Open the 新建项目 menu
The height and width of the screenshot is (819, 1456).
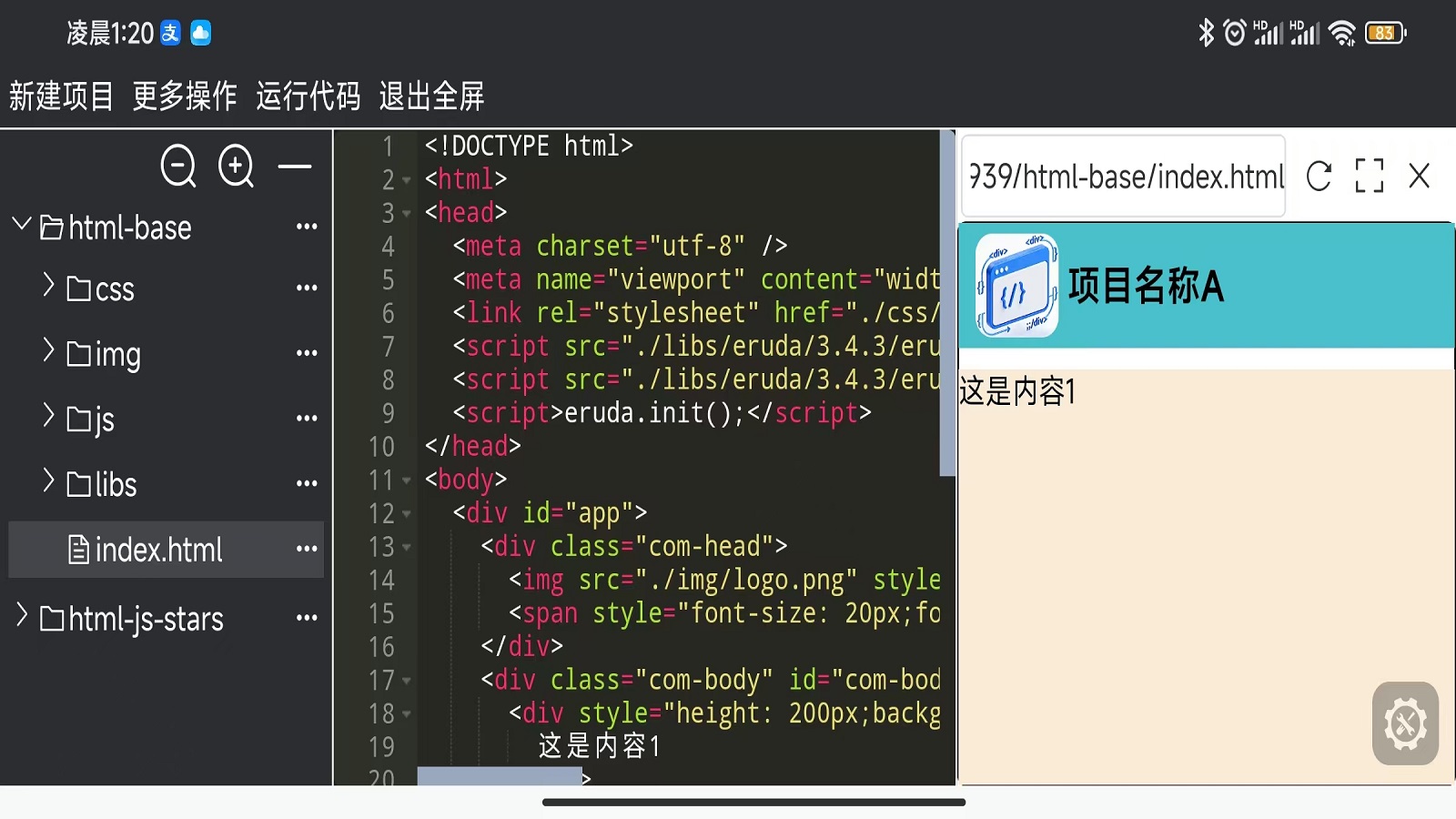61,96
